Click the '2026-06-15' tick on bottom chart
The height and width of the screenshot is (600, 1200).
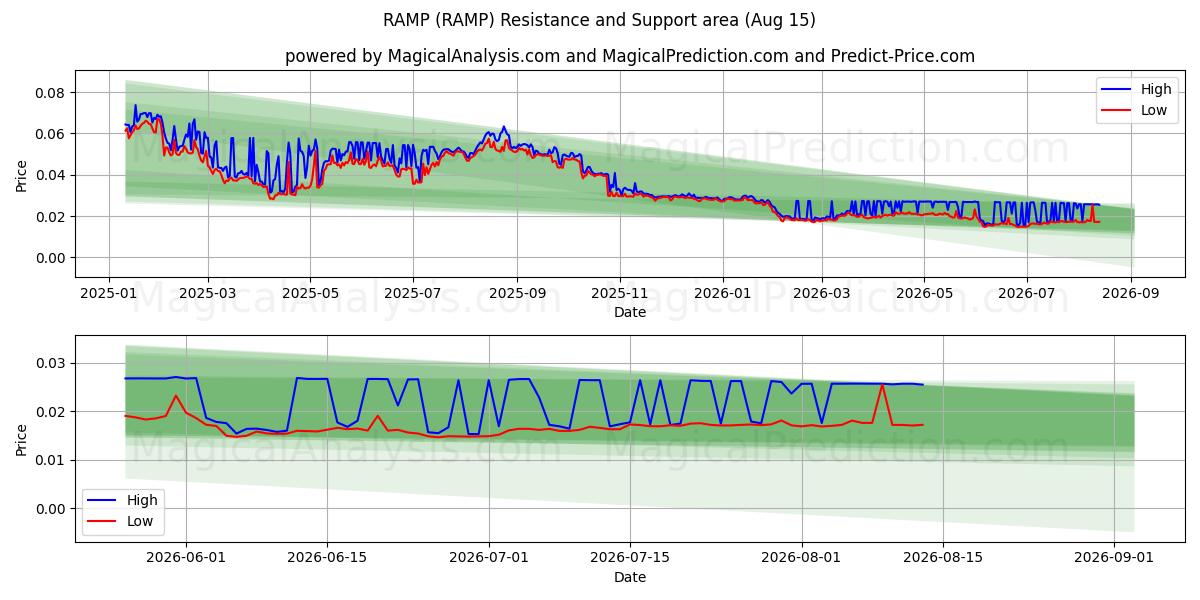[328, 558]
